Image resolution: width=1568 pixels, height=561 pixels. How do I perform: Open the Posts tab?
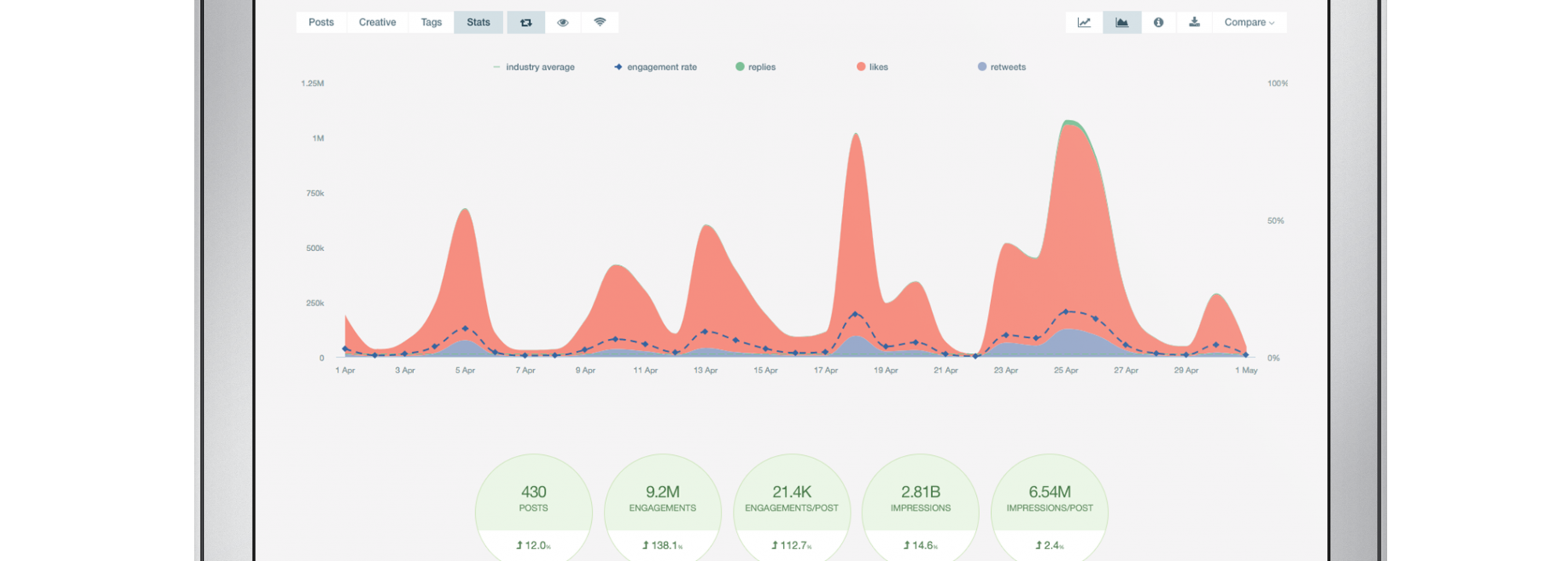coord(321,23)
